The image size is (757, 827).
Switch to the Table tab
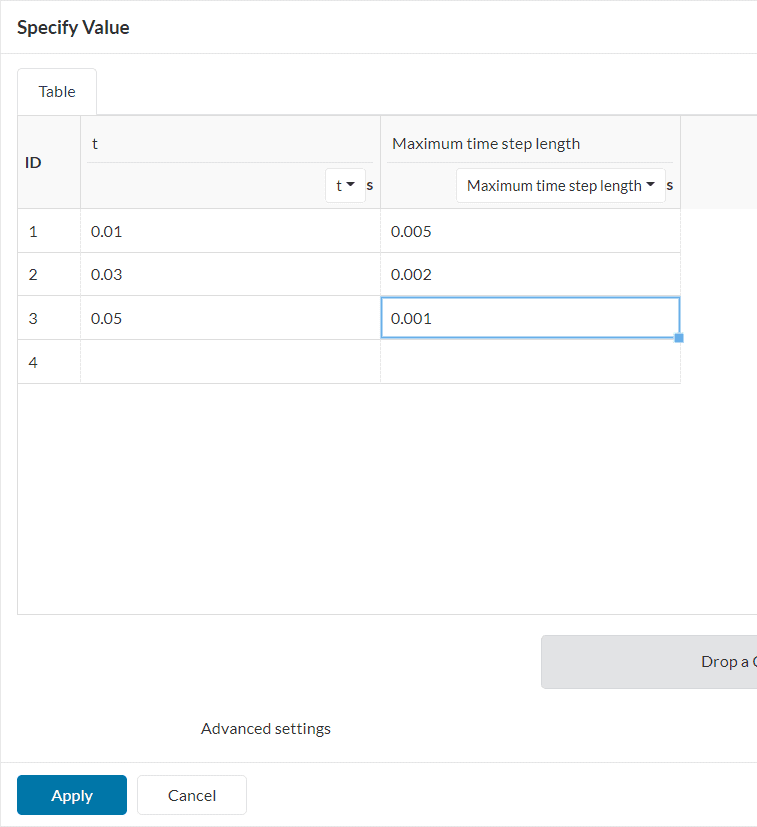coord(57,92)
